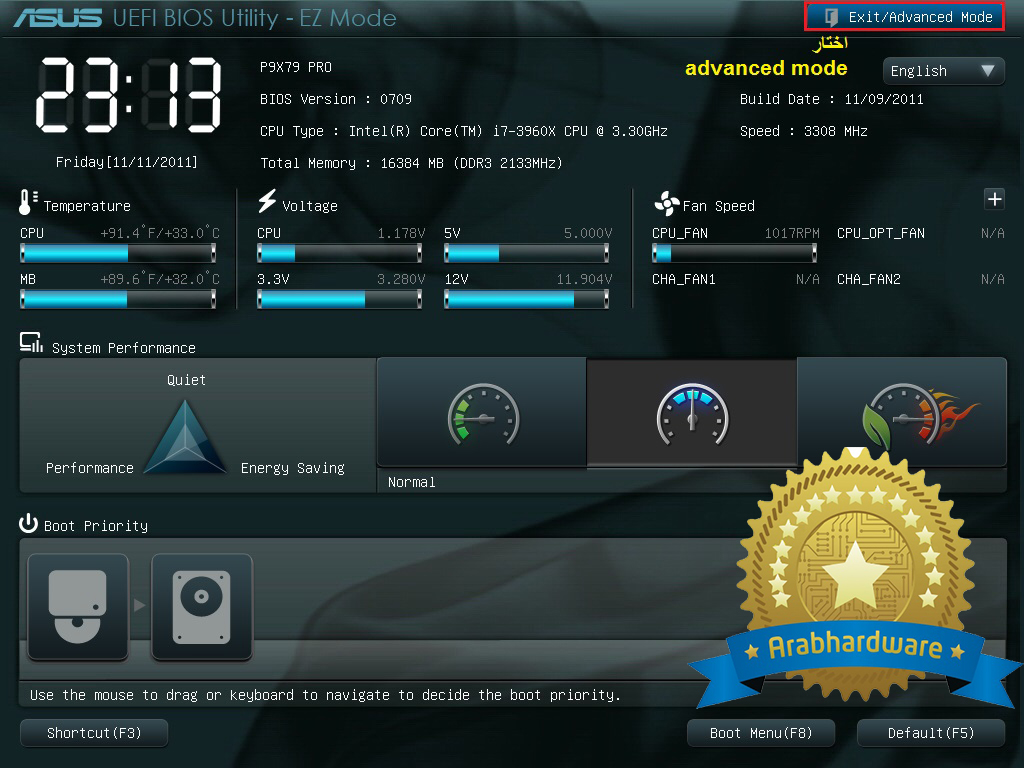Click the Performance label in triangle panel

[x=89, y=468]
